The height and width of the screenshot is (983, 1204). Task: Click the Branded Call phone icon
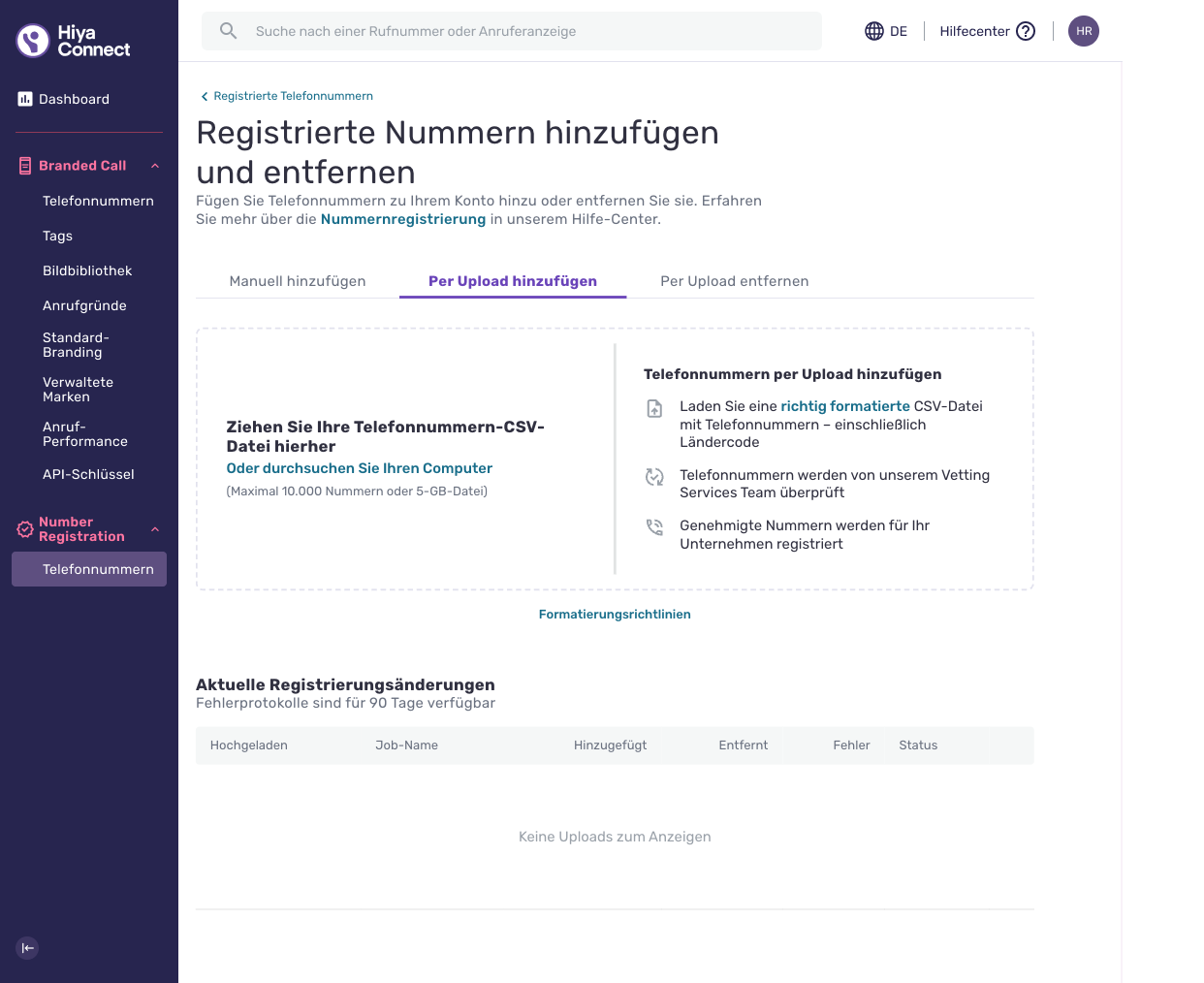click(x=25, y=166)
